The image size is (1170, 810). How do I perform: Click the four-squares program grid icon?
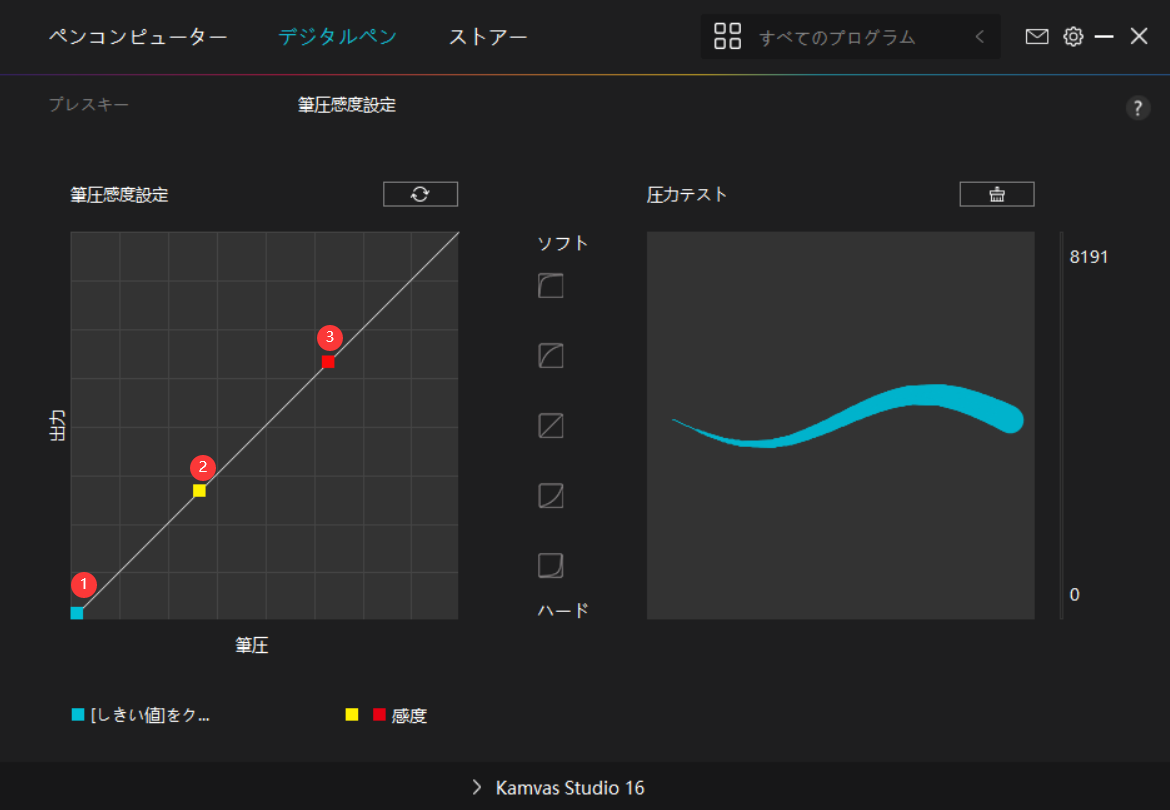pyautogui.click(x=728, y=37)
